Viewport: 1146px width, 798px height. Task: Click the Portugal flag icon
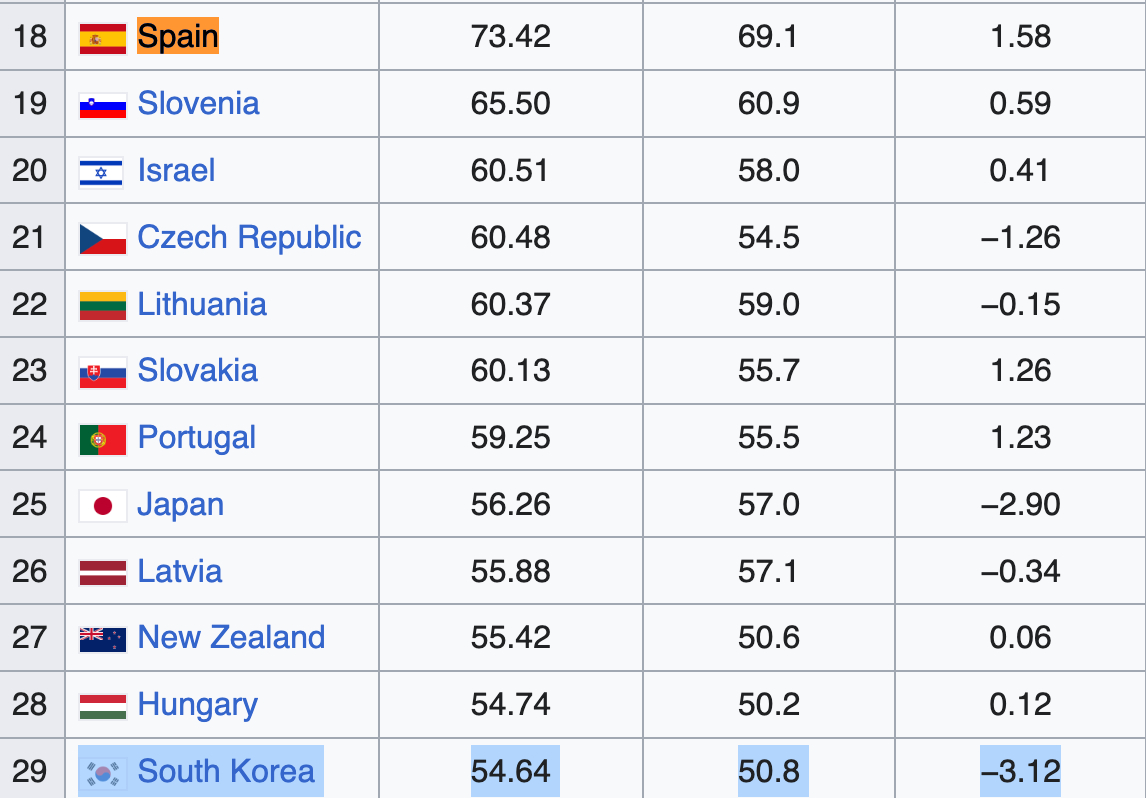(102, 439)
